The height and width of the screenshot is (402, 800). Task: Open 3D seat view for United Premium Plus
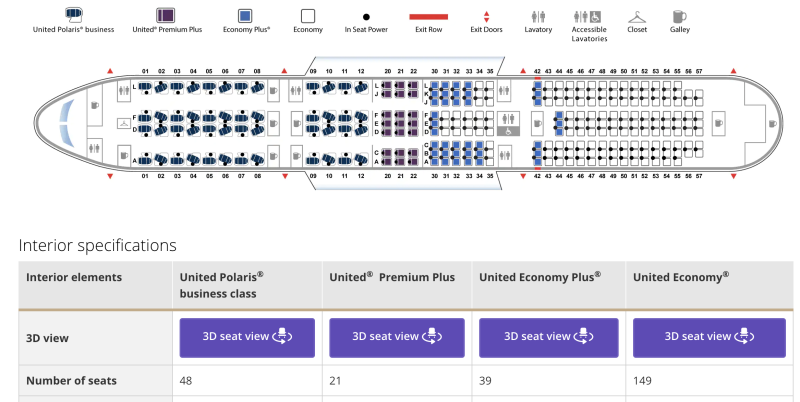pyautogui.click(x=397, y=337)
